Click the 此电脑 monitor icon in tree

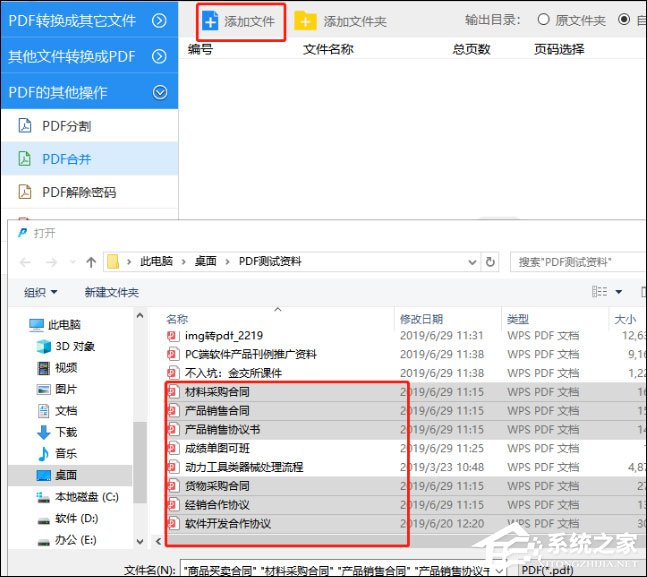tap(36, 325)
